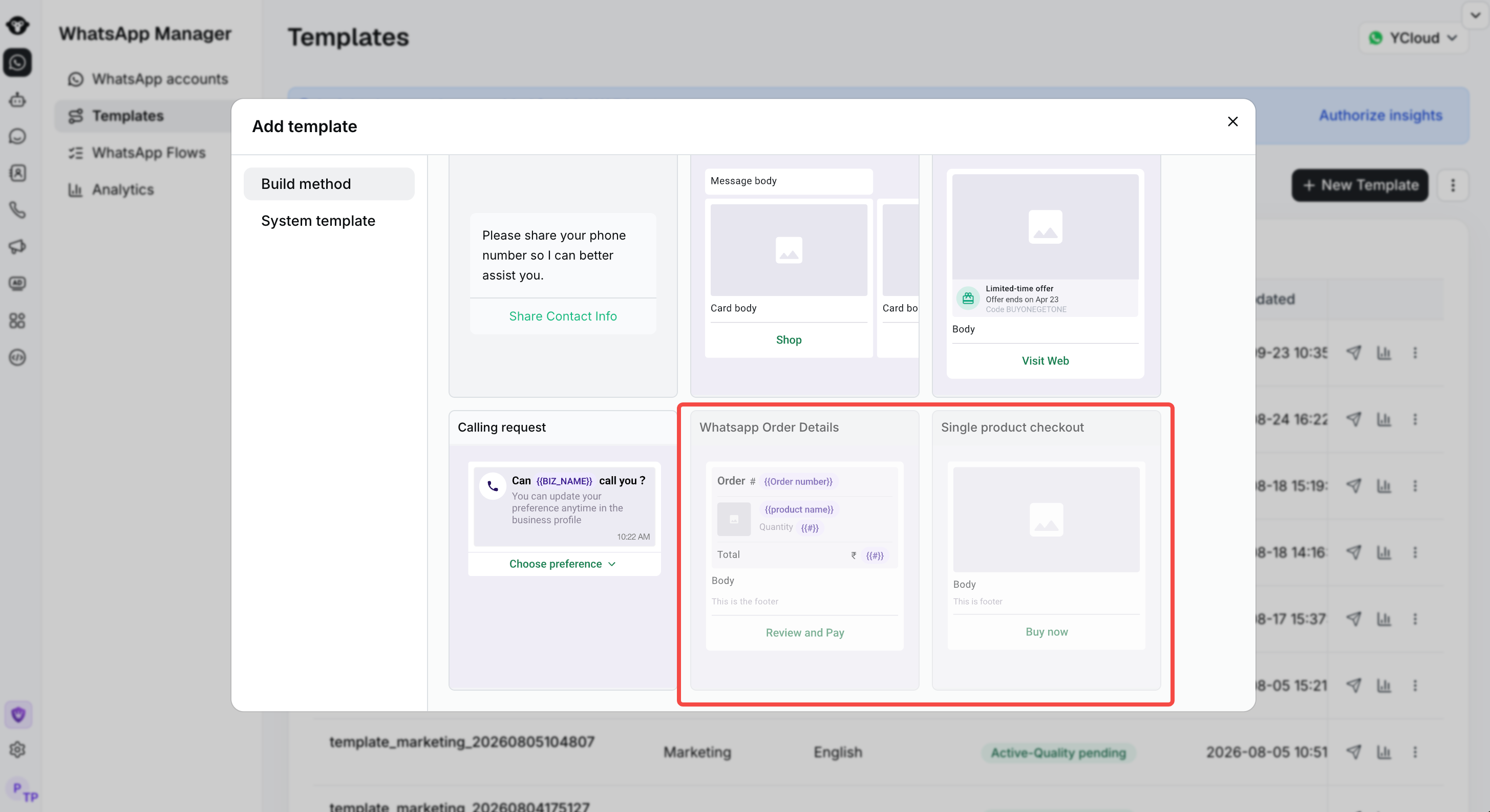Screen dimensions: 1490x812
Task: Select the Calling request template card
Action: click(563, 550)
